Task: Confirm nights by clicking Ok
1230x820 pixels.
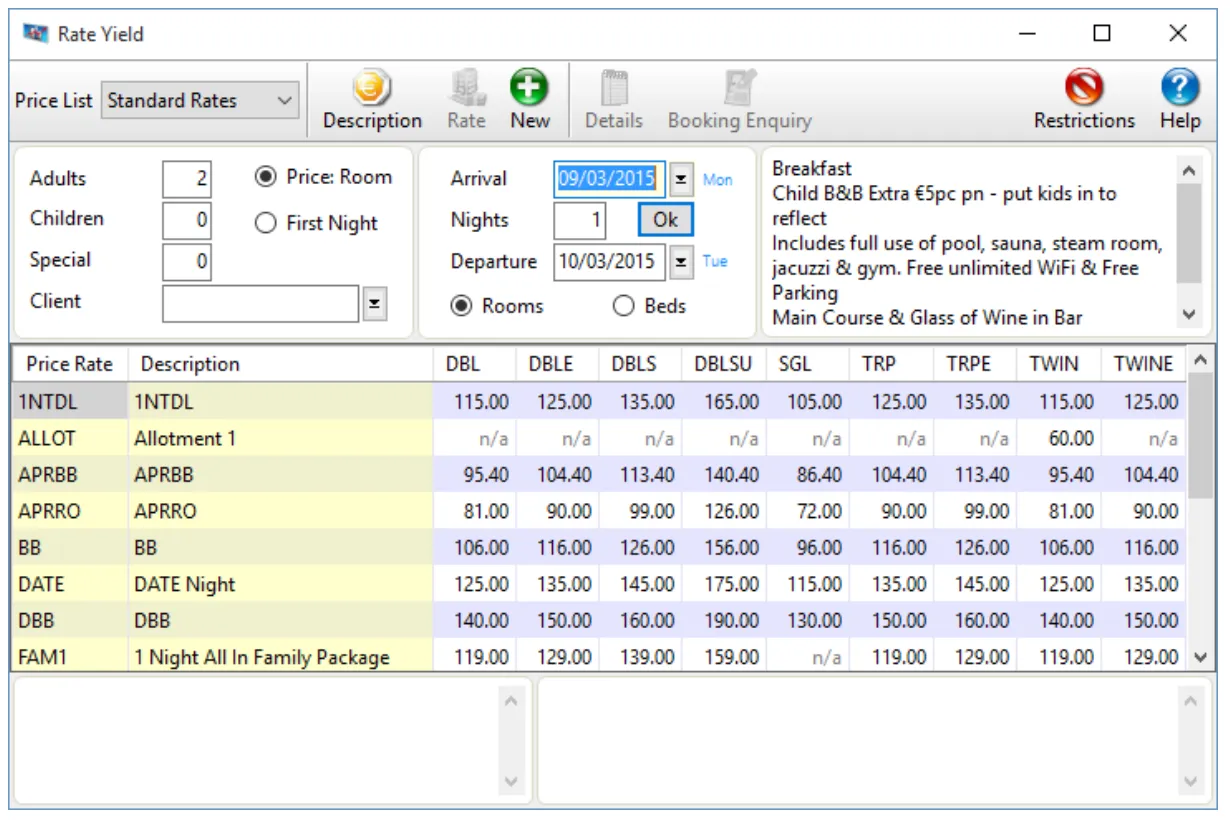Action: [665, 219]
